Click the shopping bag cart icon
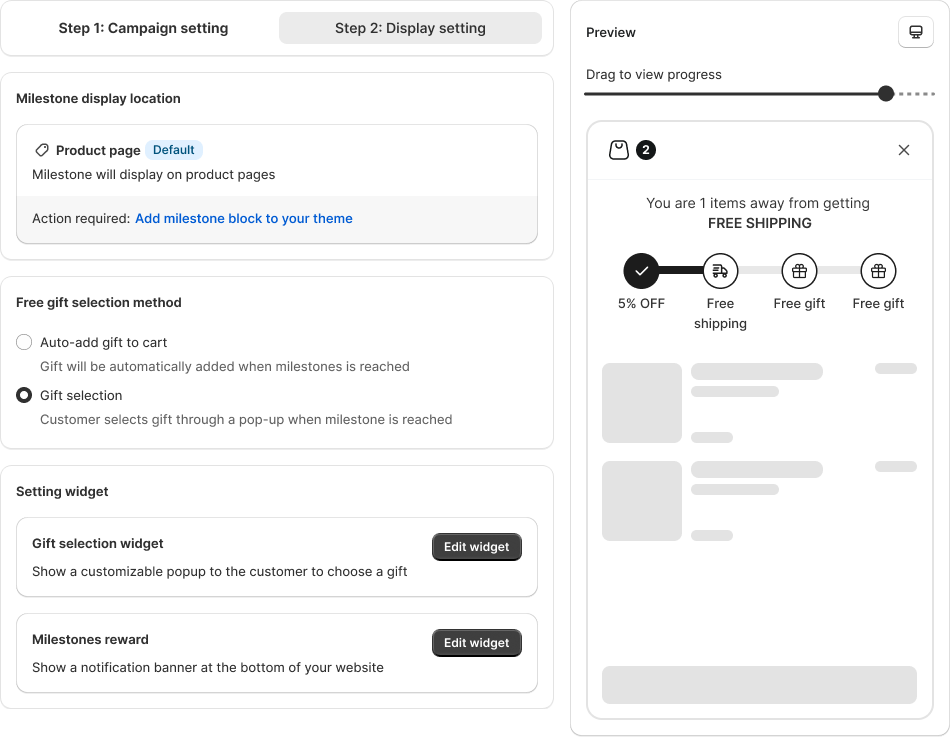 619,150
